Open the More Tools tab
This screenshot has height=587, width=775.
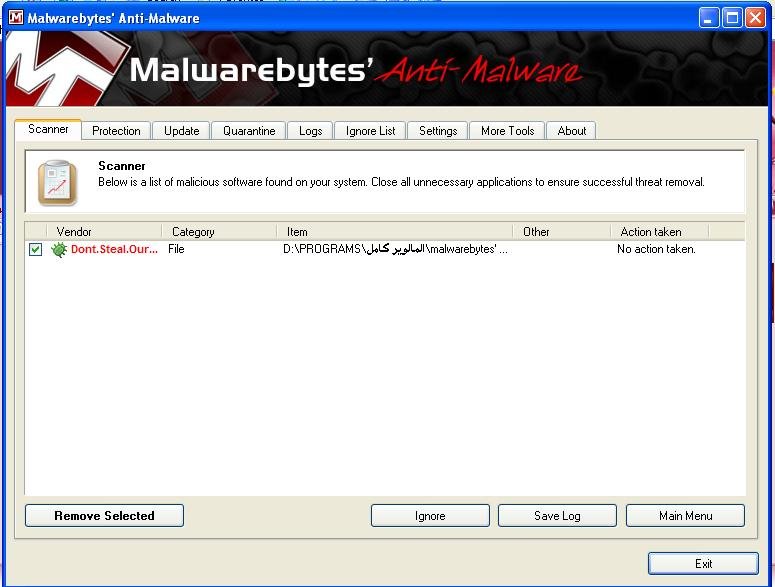coord(508,131)
